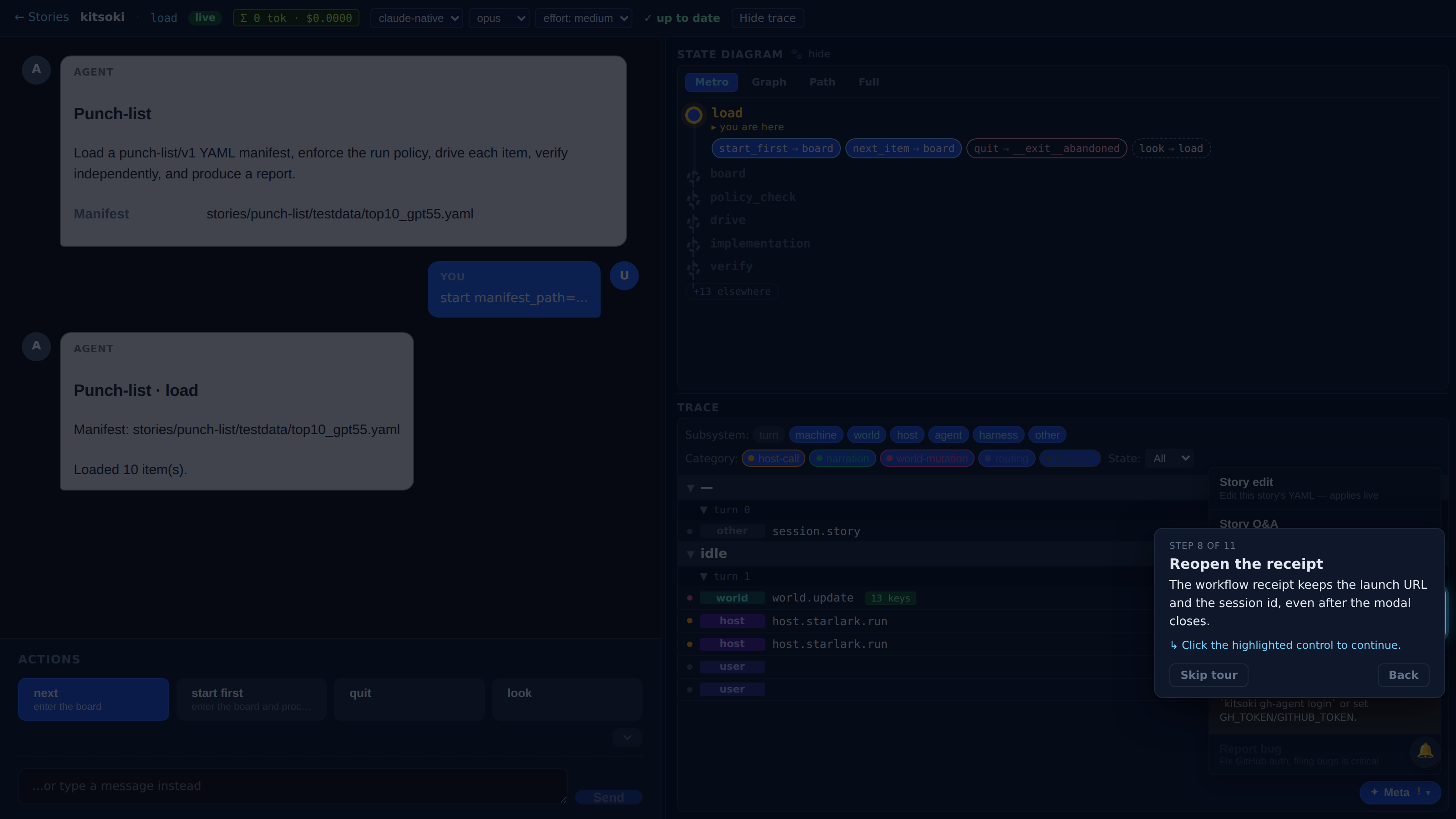The width and height of the screenshot is (1456, 819).
Task: Toggle the world-mutation category filter
Action: pyautogui.click(x=927, y=458)
